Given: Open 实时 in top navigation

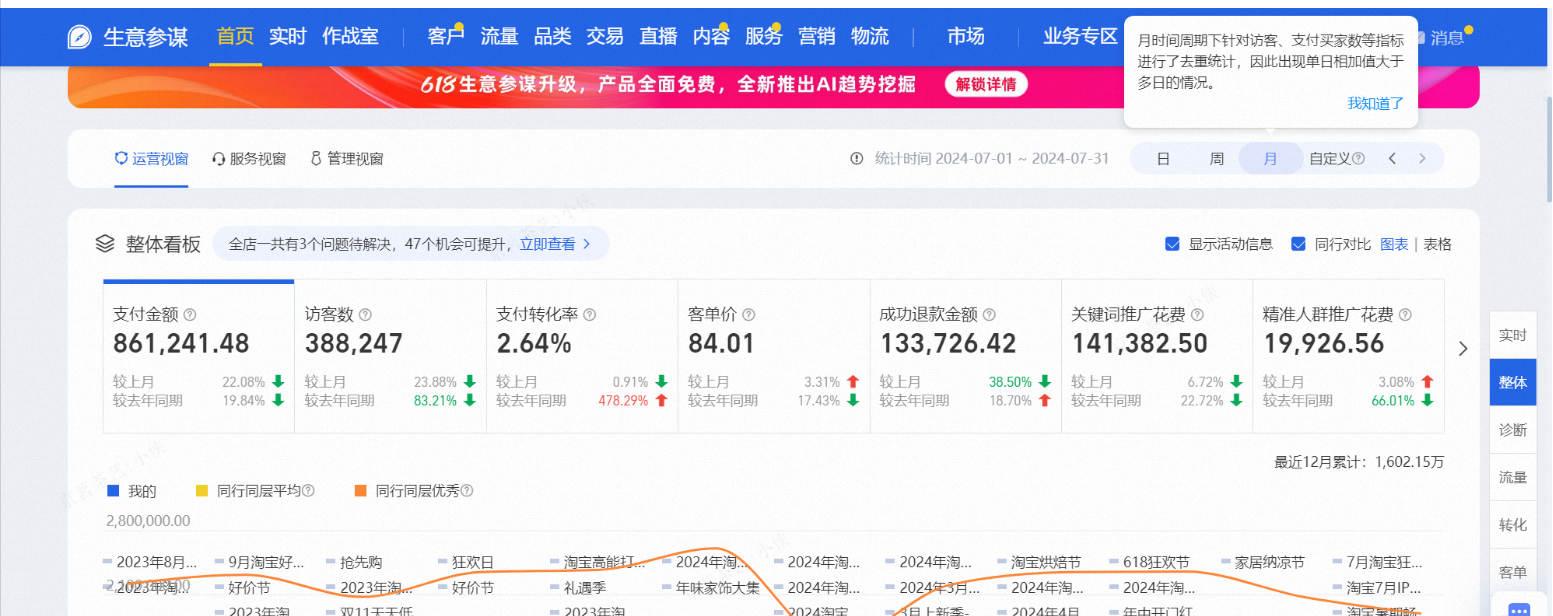Looking at the screenshot, I should (x=288, y=37).
